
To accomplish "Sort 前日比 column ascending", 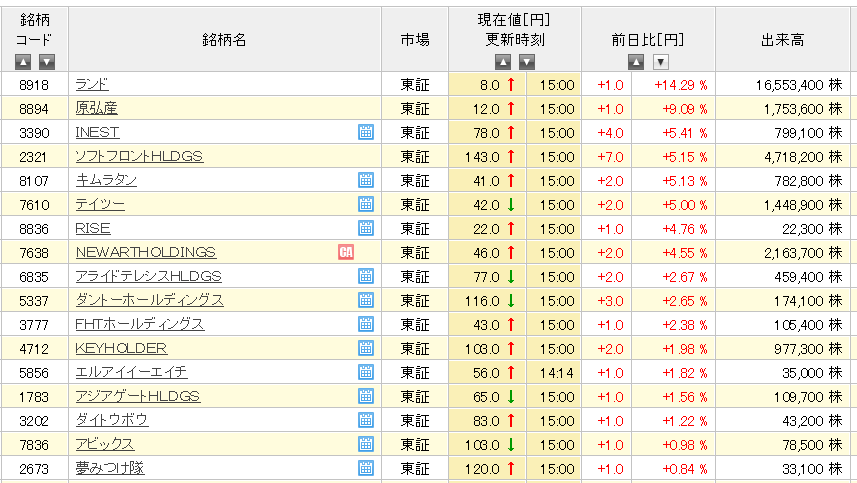I will tap(636, 62).
